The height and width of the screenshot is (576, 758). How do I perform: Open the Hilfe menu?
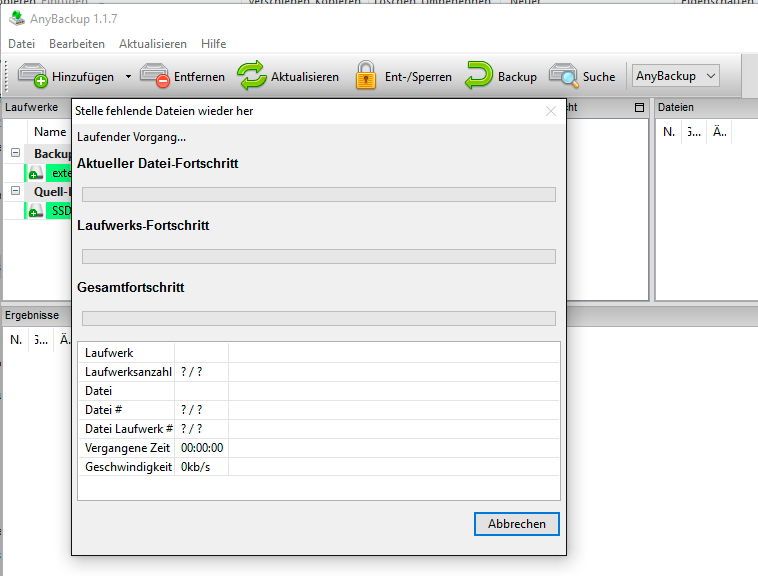point(214,43)
